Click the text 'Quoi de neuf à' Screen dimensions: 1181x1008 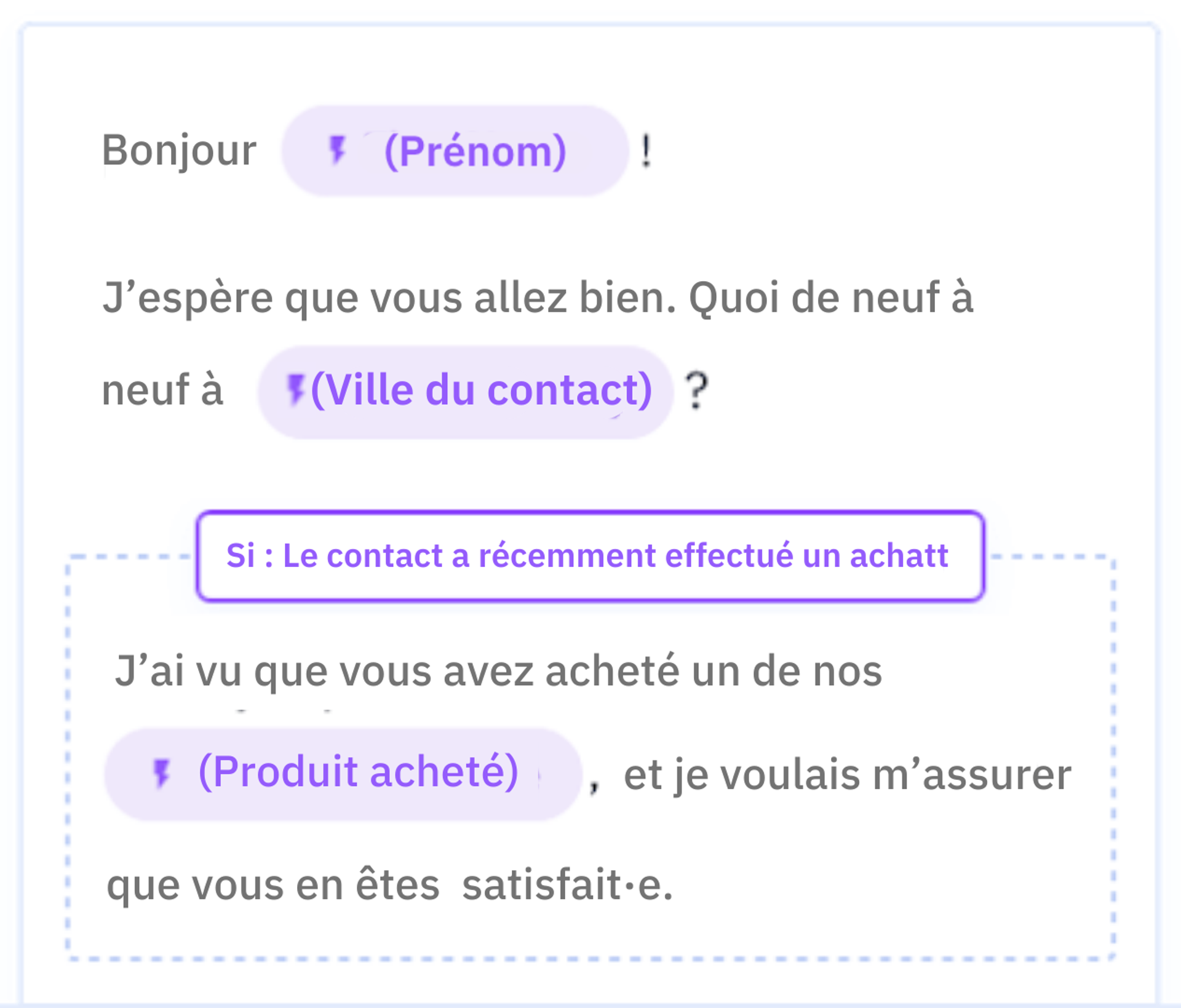coord(830,298)
